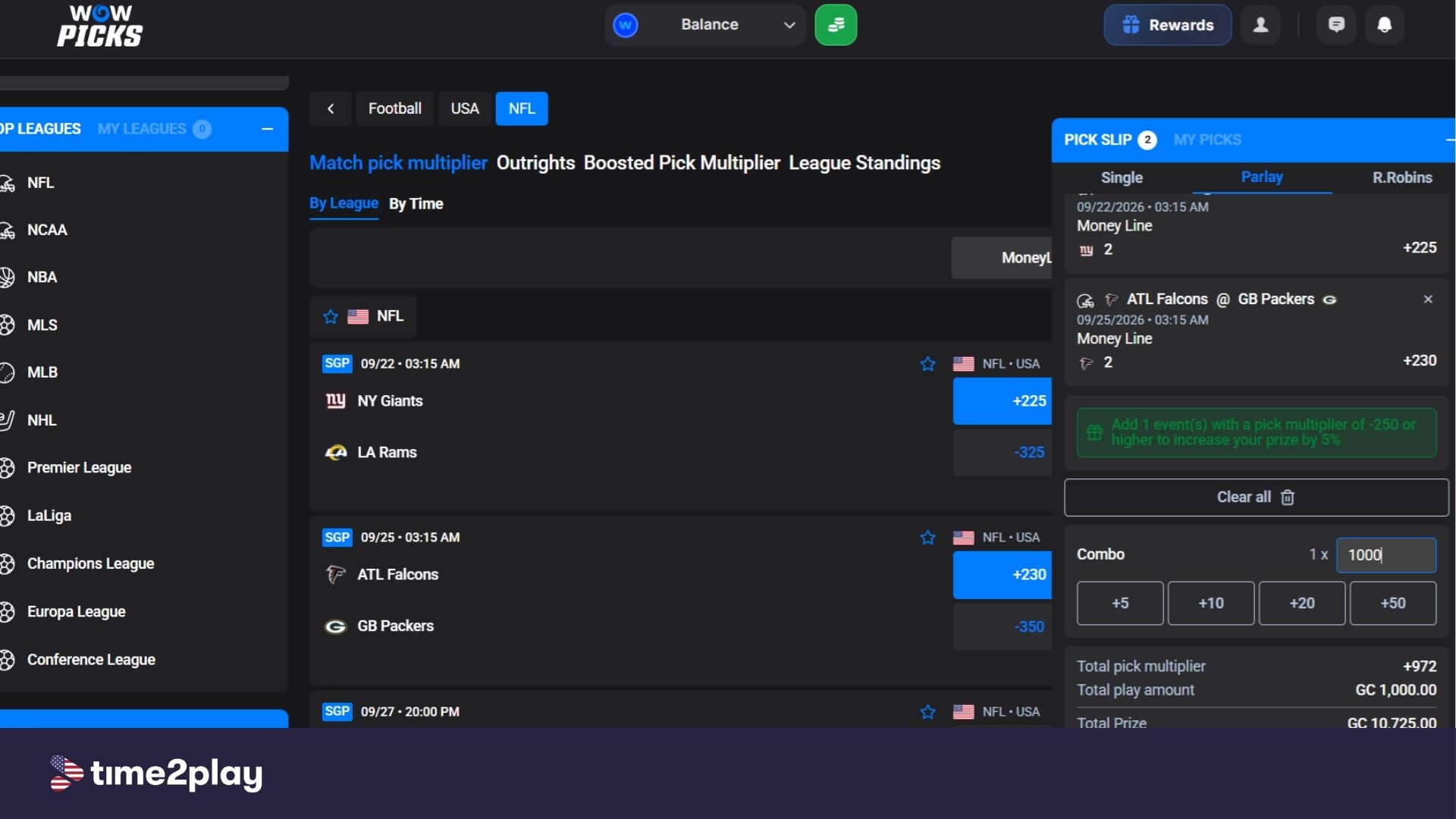Open the green coin store icon
Image resolution: width=1456 pixels, height=819 pixels.
[836, 25]
